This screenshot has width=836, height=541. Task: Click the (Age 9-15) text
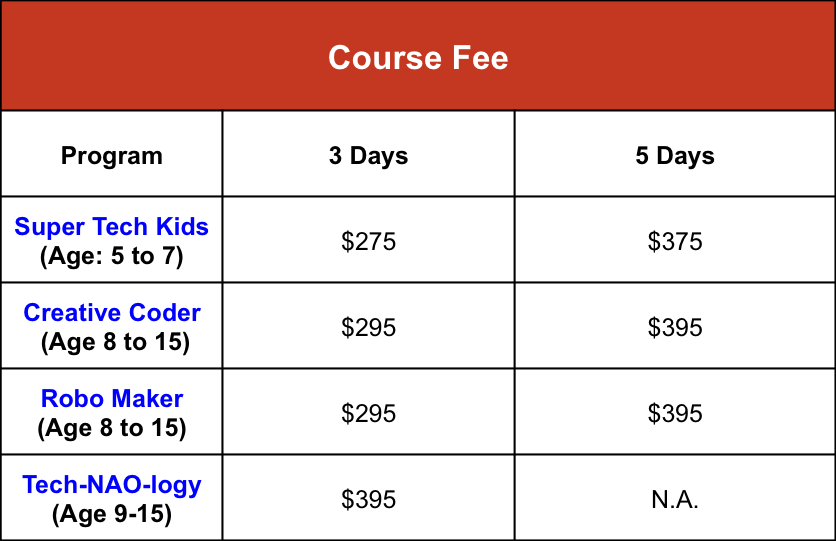(x=112, y=514)
